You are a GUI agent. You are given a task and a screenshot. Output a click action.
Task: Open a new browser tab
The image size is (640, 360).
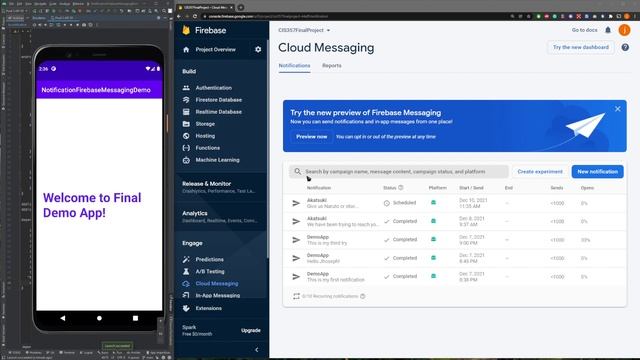click(x=241, y=7)
